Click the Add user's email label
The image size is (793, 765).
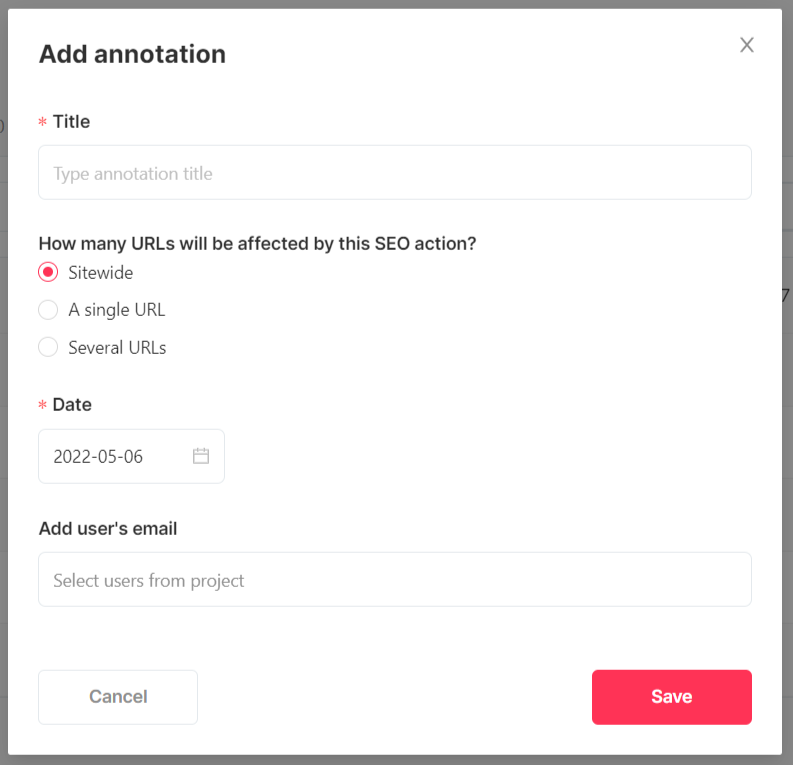tap(108, 529)
